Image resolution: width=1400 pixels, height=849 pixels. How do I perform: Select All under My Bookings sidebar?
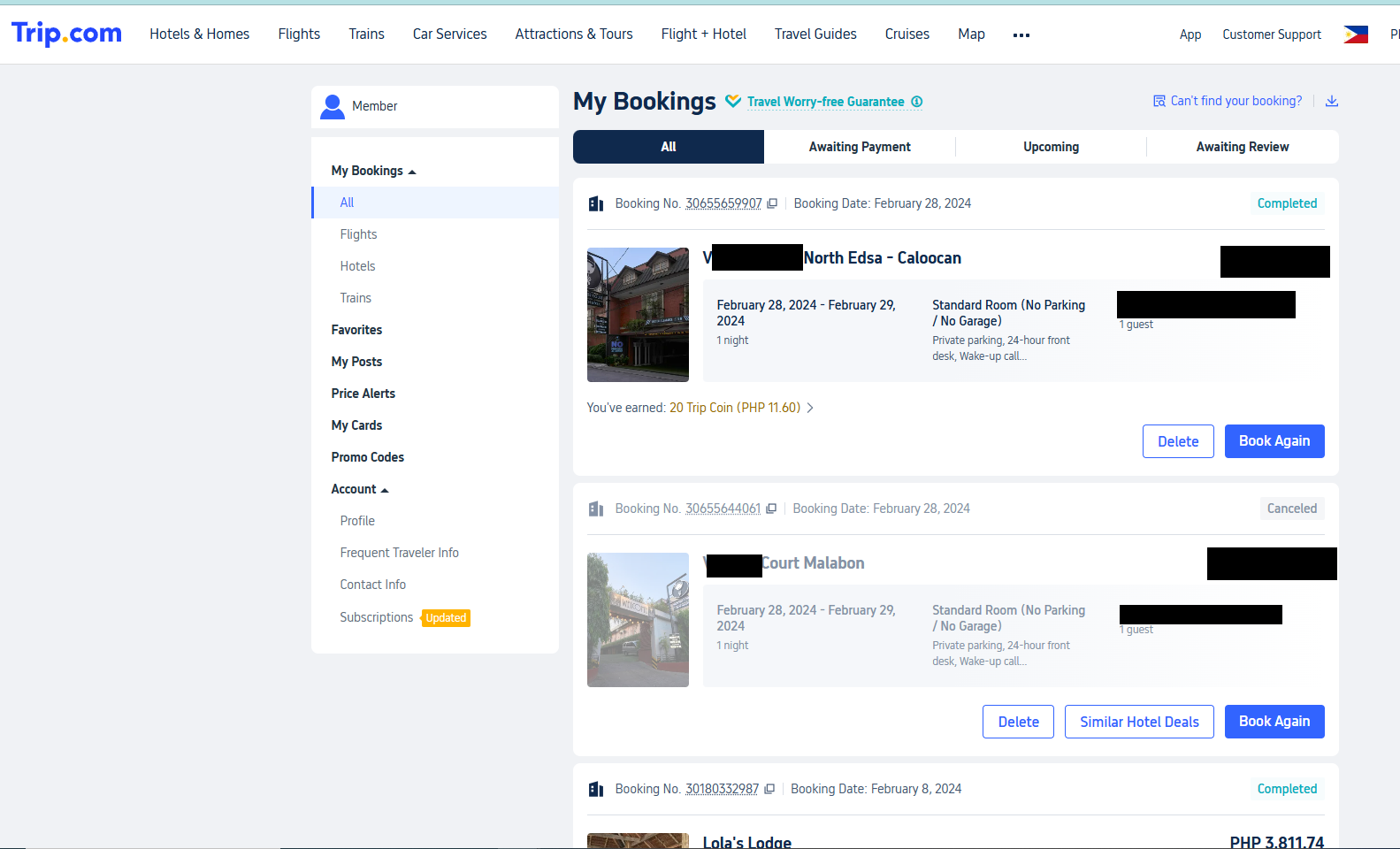point(435,203)
